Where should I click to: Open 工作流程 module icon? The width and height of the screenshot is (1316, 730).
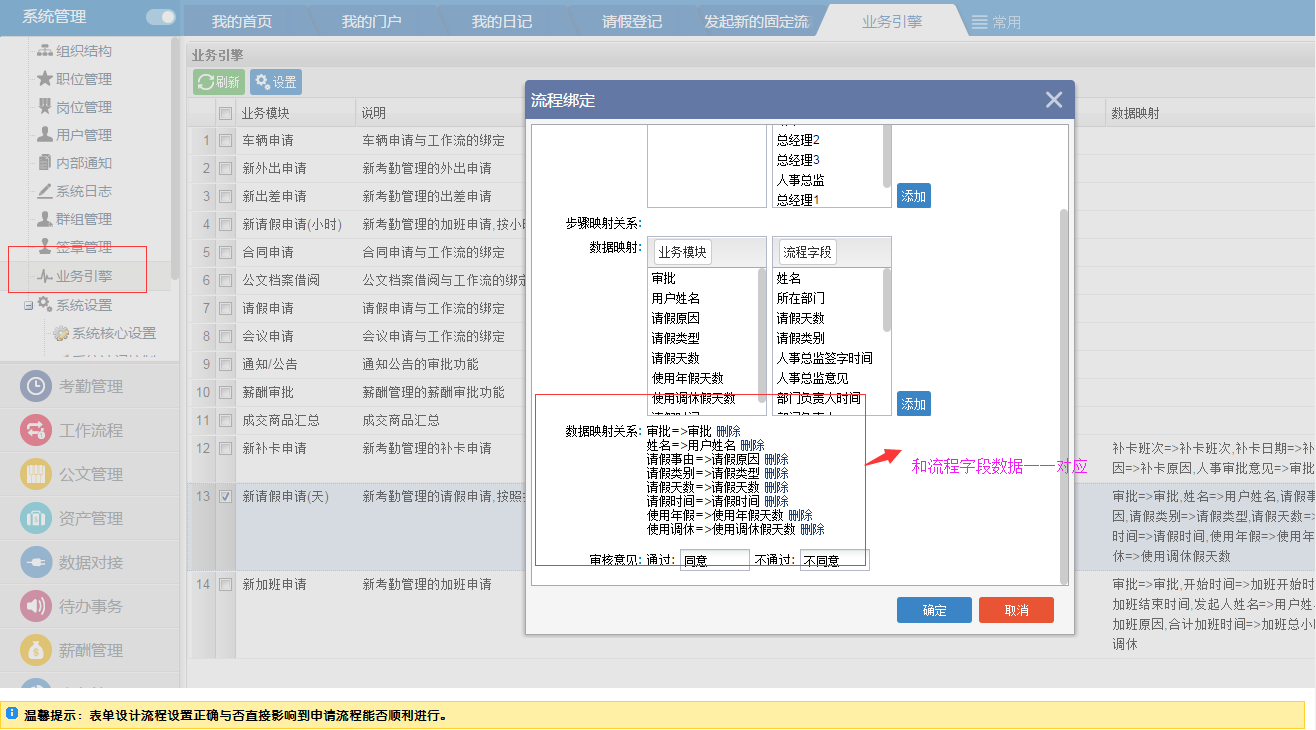36,431
